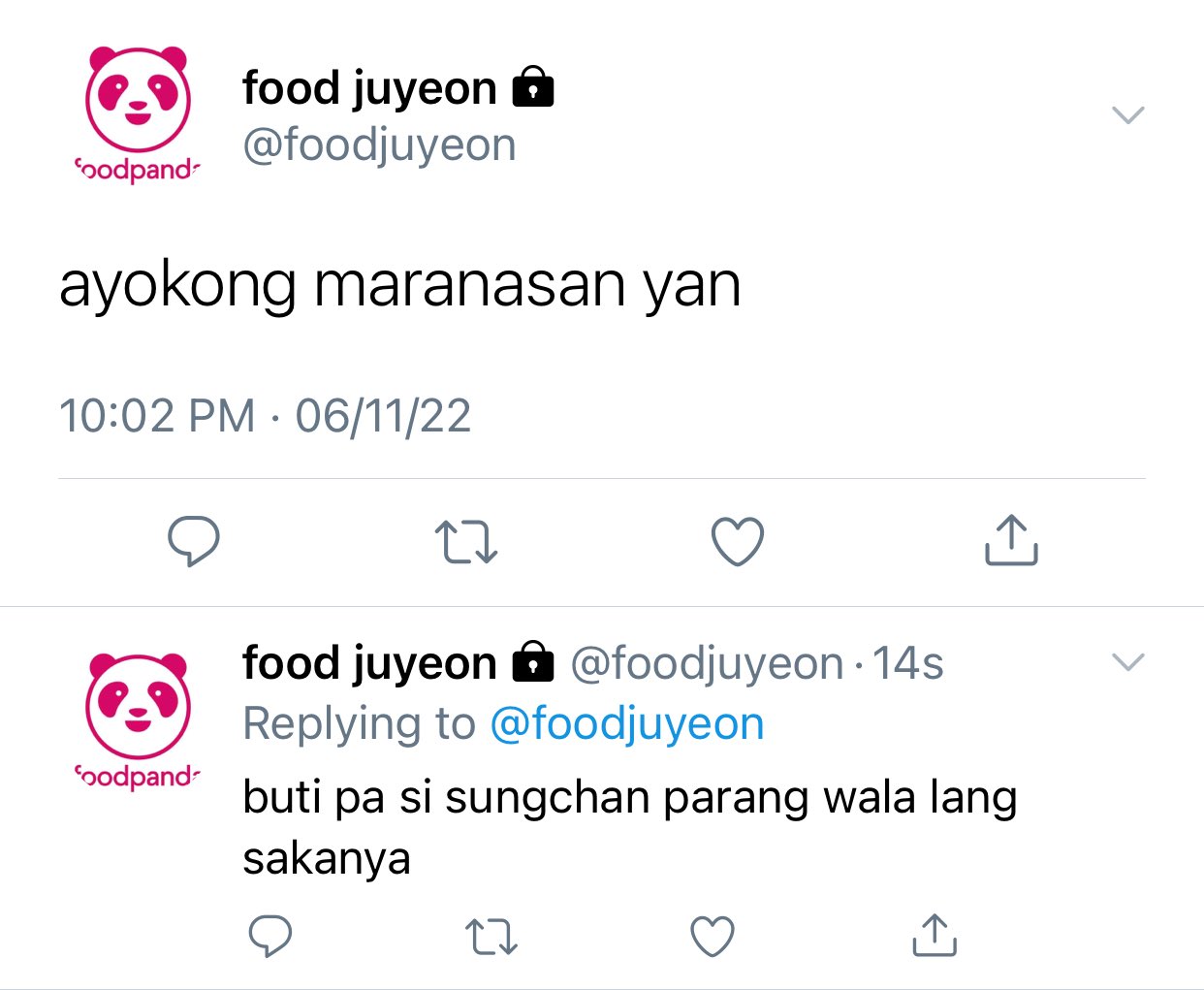The width and height of the screenshot is (1204, 990).
Task: Retweet the main tweet 'ayokong maranasan yan'
Action: [466, 542]
